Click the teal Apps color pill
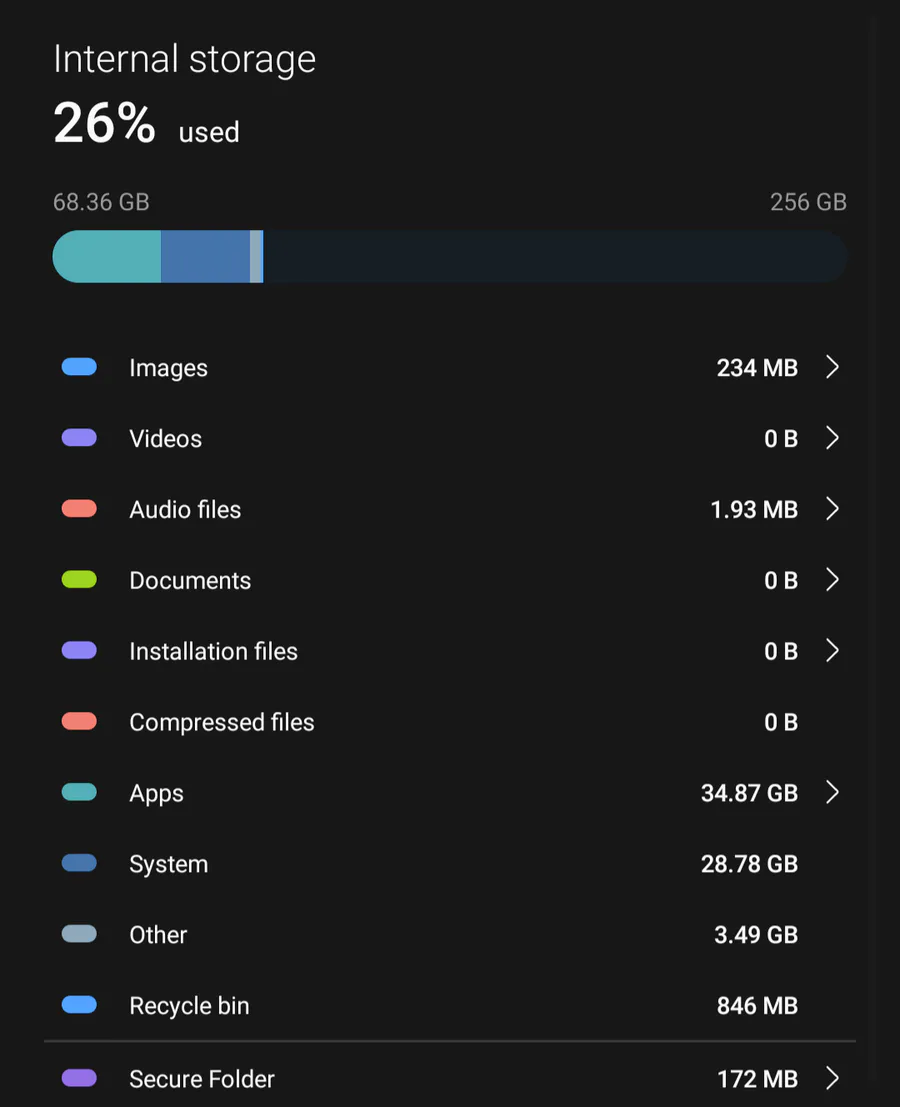The image size is (900, 1107). 79,793
